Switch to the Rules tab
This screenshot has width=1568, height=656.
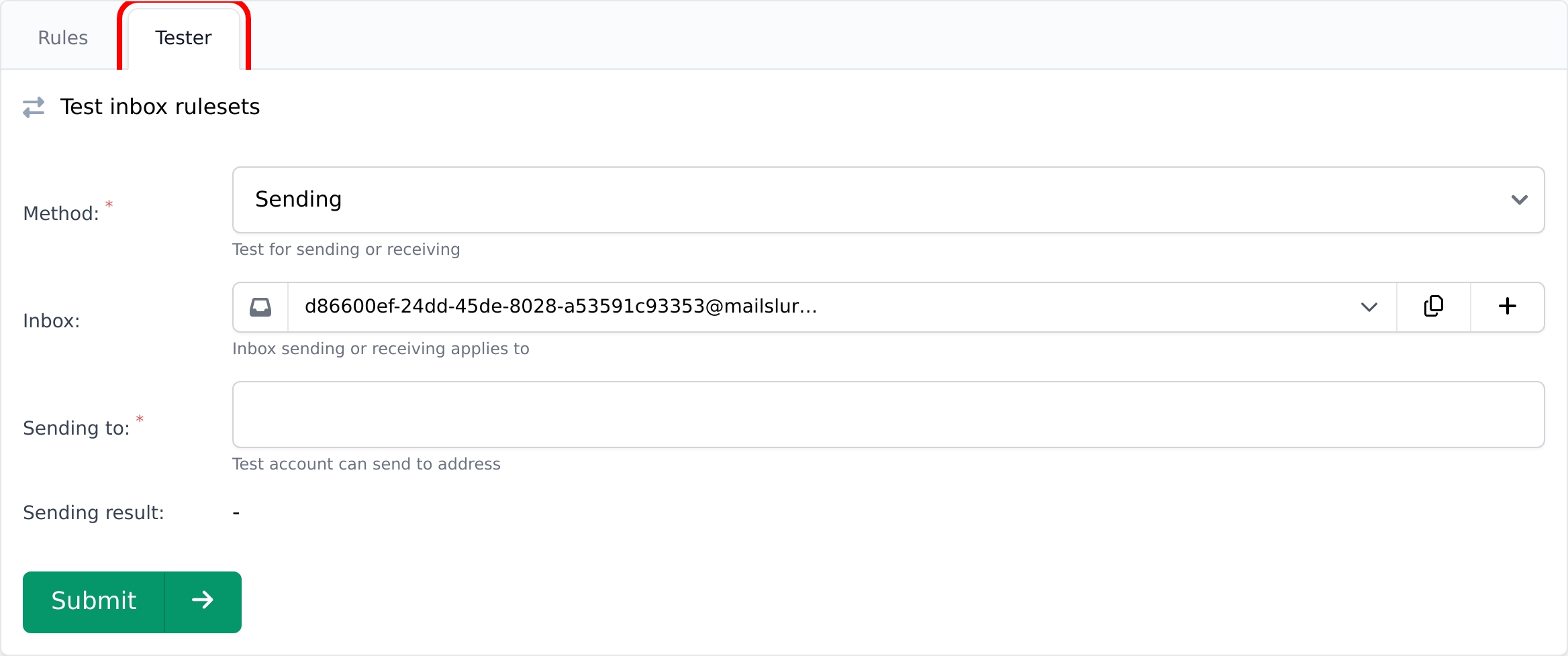(62, 38)
